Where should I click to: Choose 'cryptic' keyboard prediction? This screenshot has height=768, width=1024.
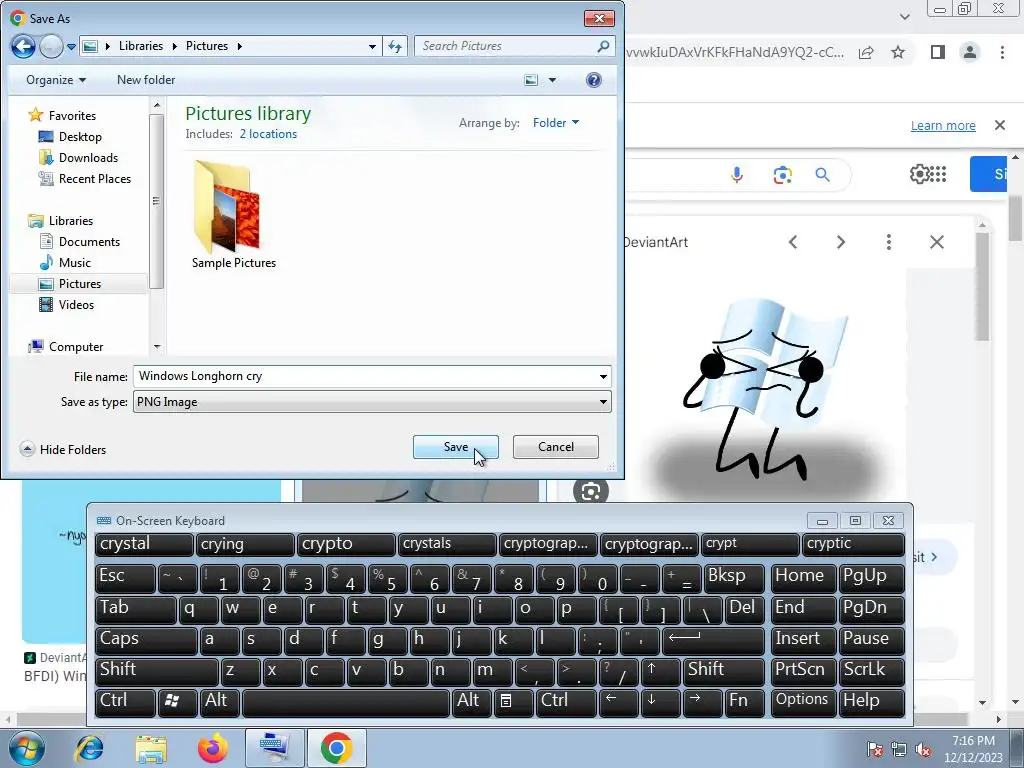853,544
